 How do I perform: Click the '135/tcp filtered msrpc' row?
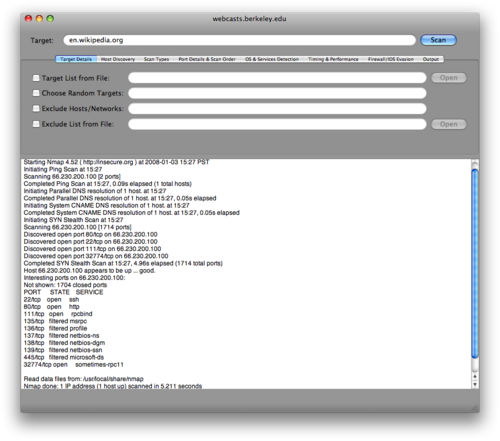[55, 321]
